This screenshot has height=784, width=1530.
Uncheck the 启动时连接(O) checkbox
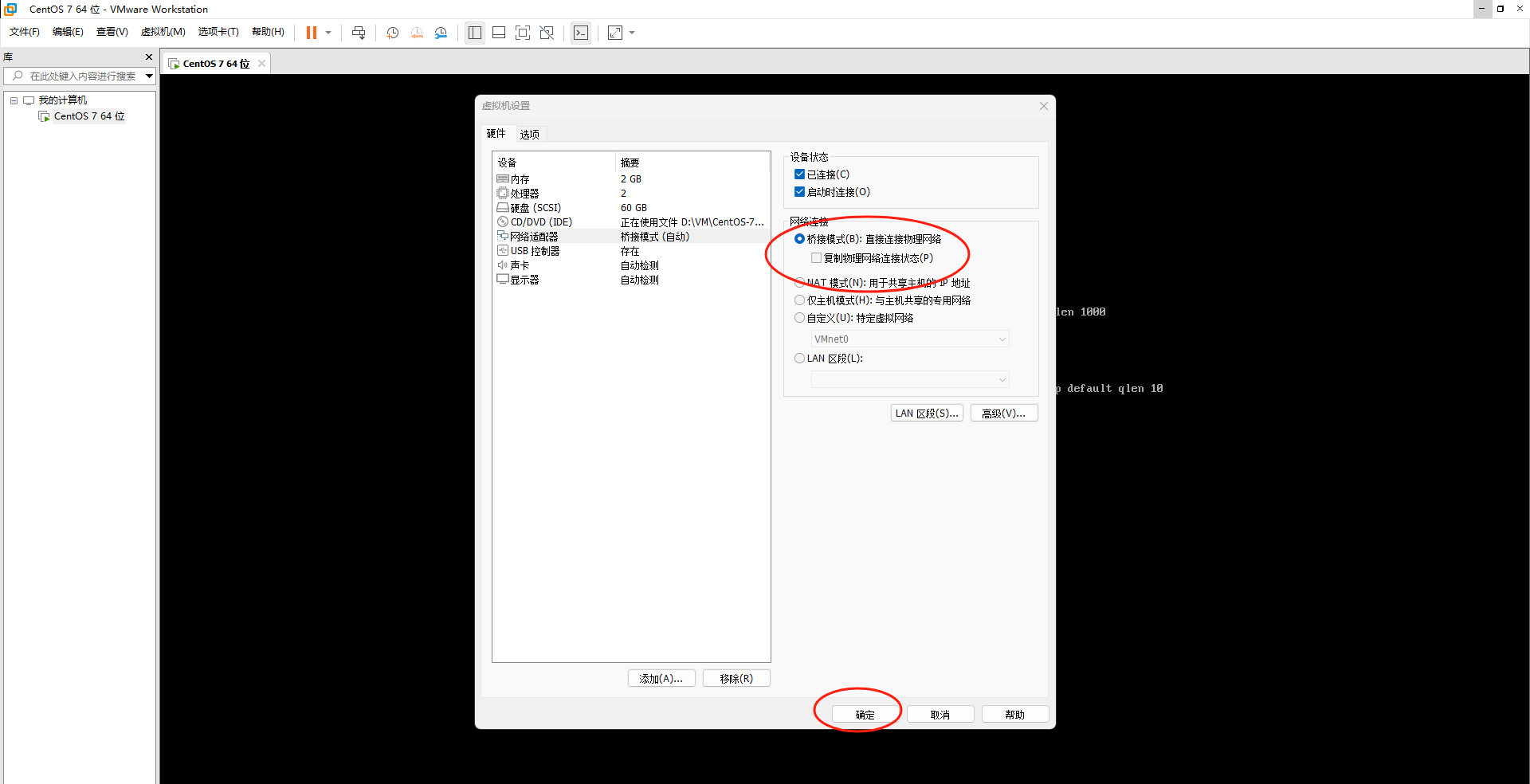point(799,192)
